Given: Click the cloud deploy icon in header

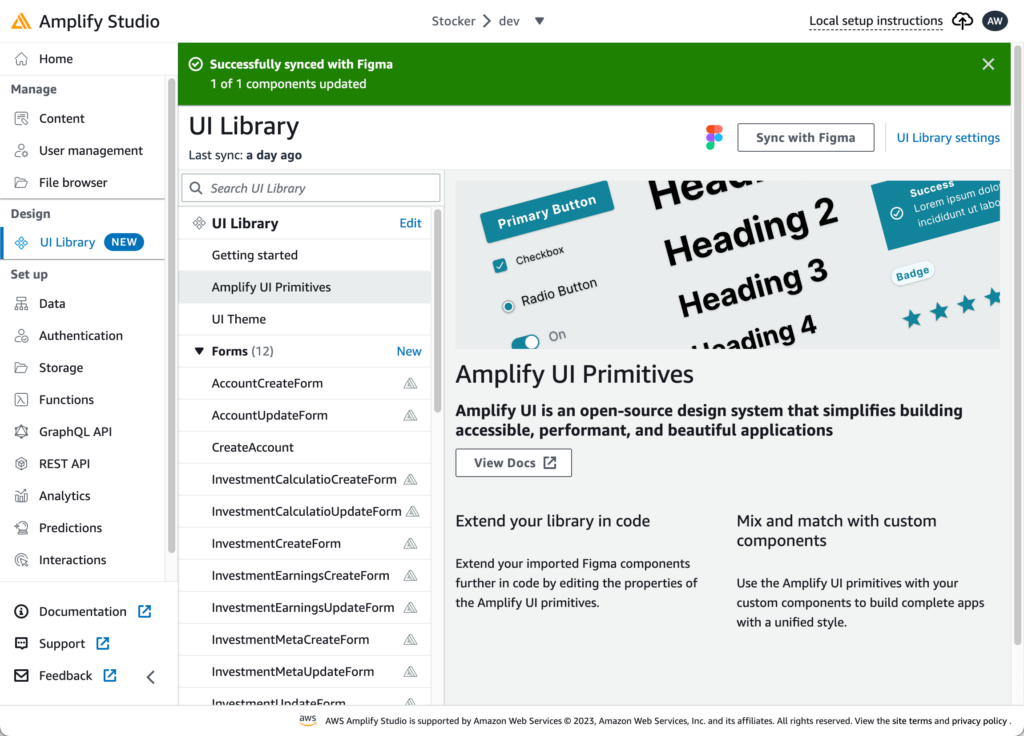Looking at the screenshot, I should (x=962, y=21).
